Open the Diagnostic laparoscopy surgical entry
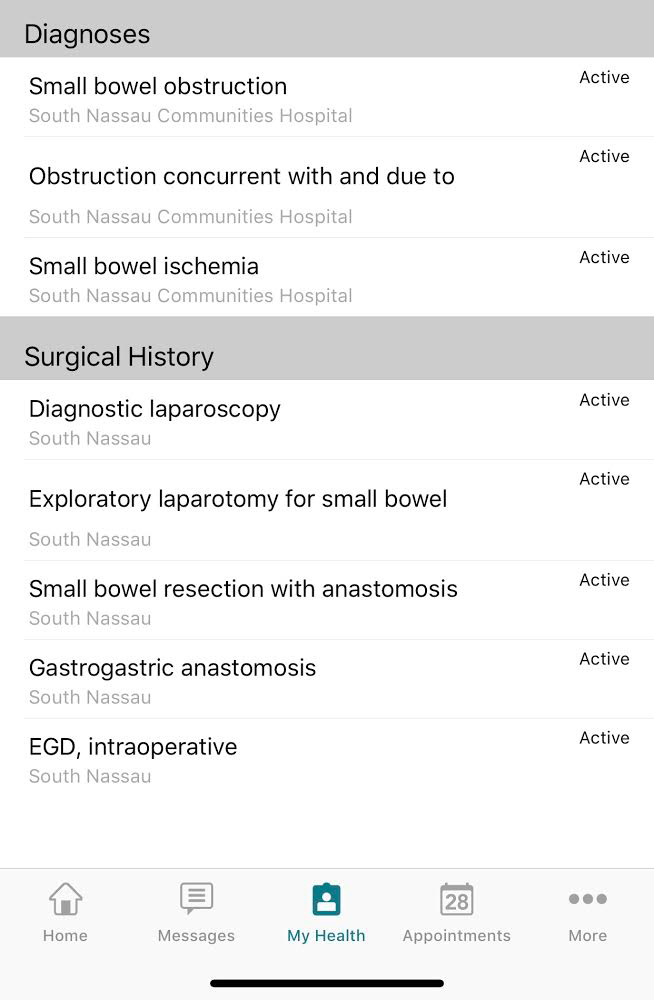Viewport: 654px width, 1000px height. tap(327, 420)
